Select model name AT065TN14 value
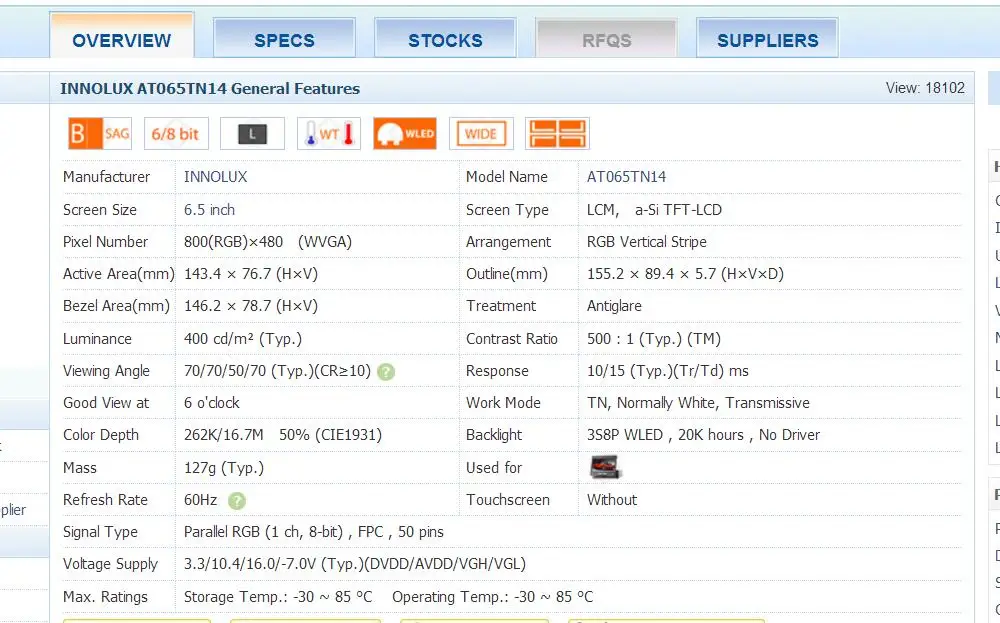1000x623 pixels. [626, 177]
